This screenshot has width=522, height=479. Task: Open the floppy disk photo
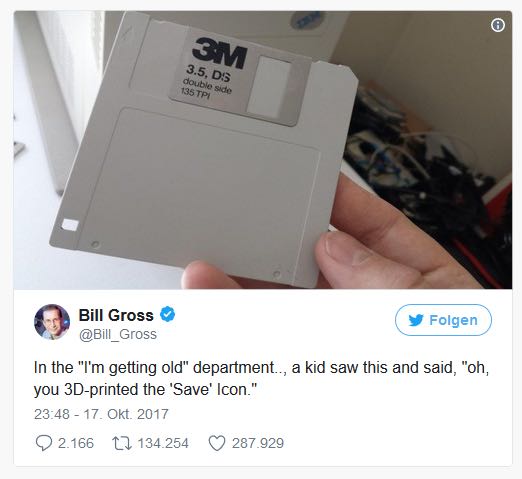[x=263, y=150]
